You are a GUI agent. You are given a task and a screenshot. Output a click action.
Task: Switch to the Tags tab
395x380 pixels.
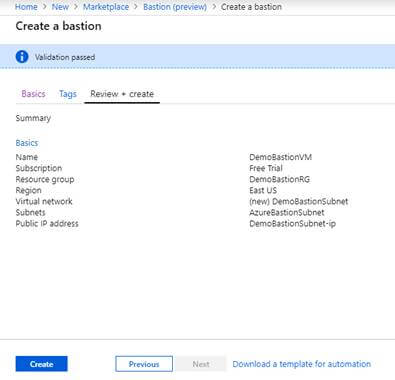tap(68, 94)
